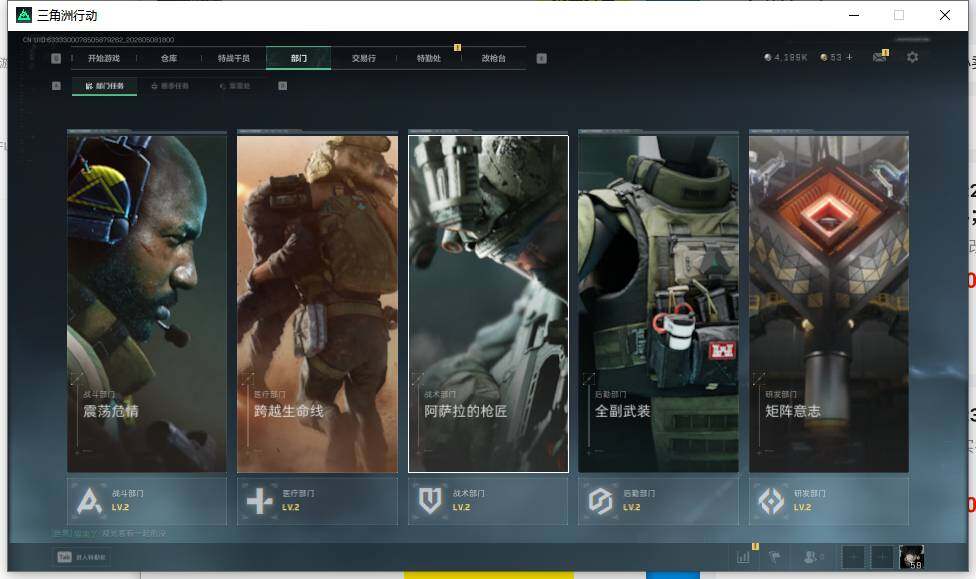Screen dimensions: 976x579
Task: Close the 三角洲行动 window
Action: click(x=945, y=15)
